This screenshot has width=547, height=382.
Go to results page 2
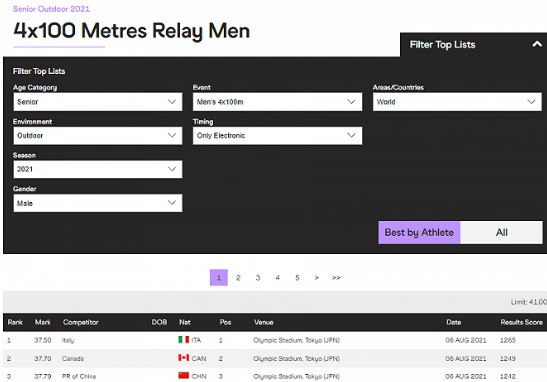(x=238, y=278)
